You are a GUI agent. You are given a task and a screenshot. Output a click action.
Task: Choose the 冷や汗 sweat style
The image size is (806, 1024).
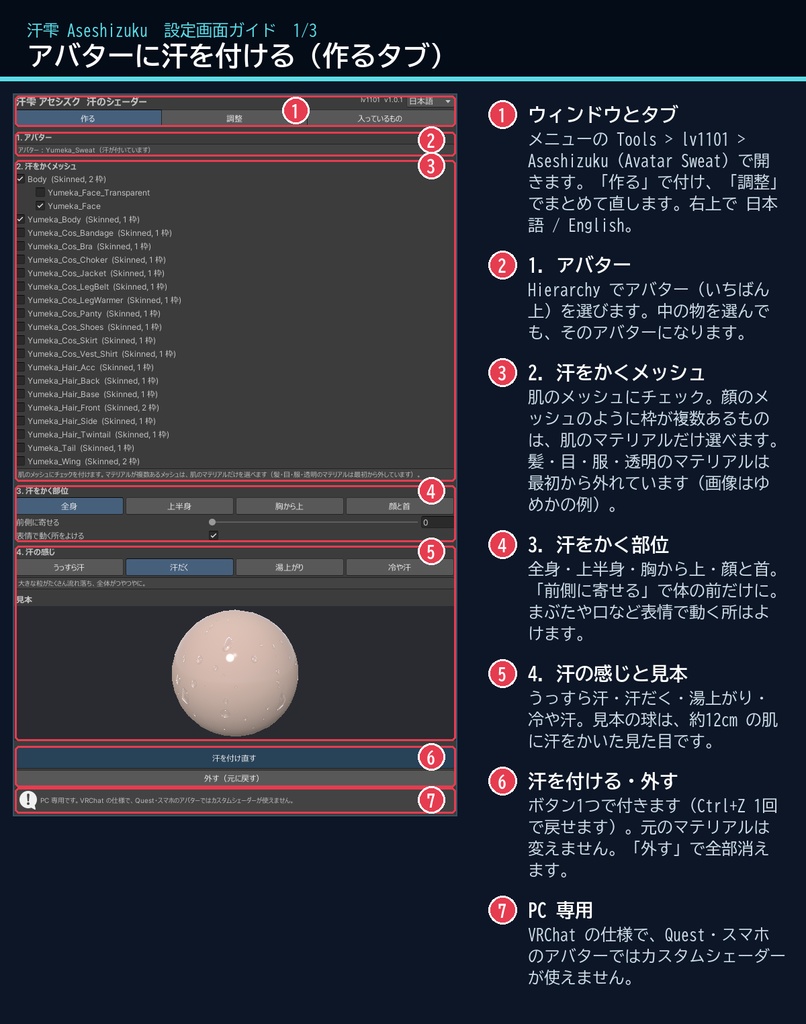tap(400, 568)
